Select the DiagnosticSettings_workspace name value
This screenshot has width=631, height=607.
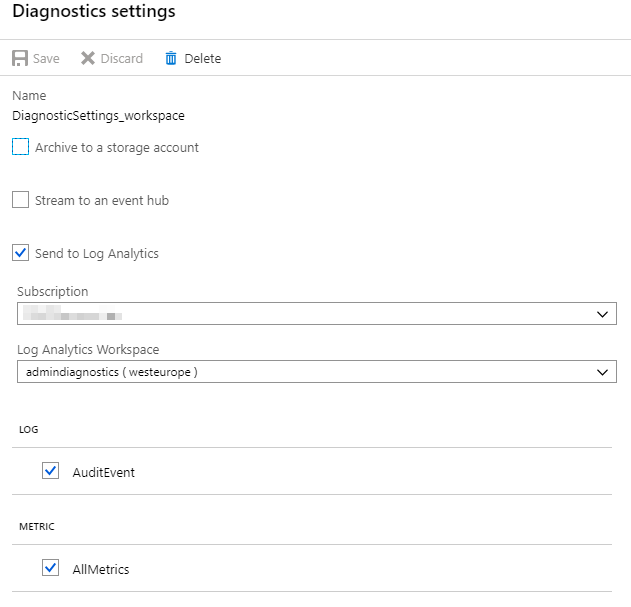98,115
